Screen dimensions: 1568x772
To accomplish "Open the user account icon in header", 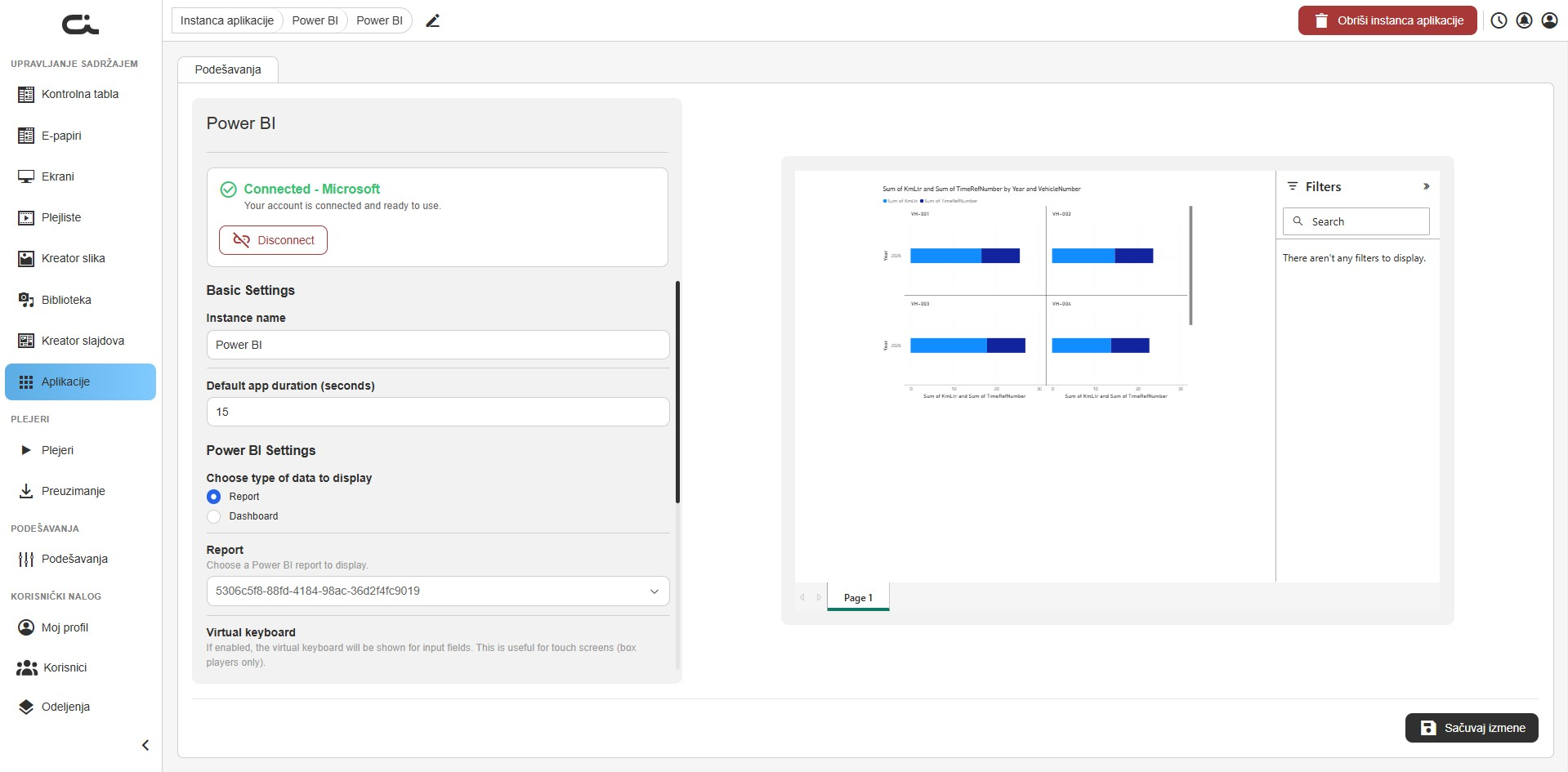I will (x=1549, y=20).
